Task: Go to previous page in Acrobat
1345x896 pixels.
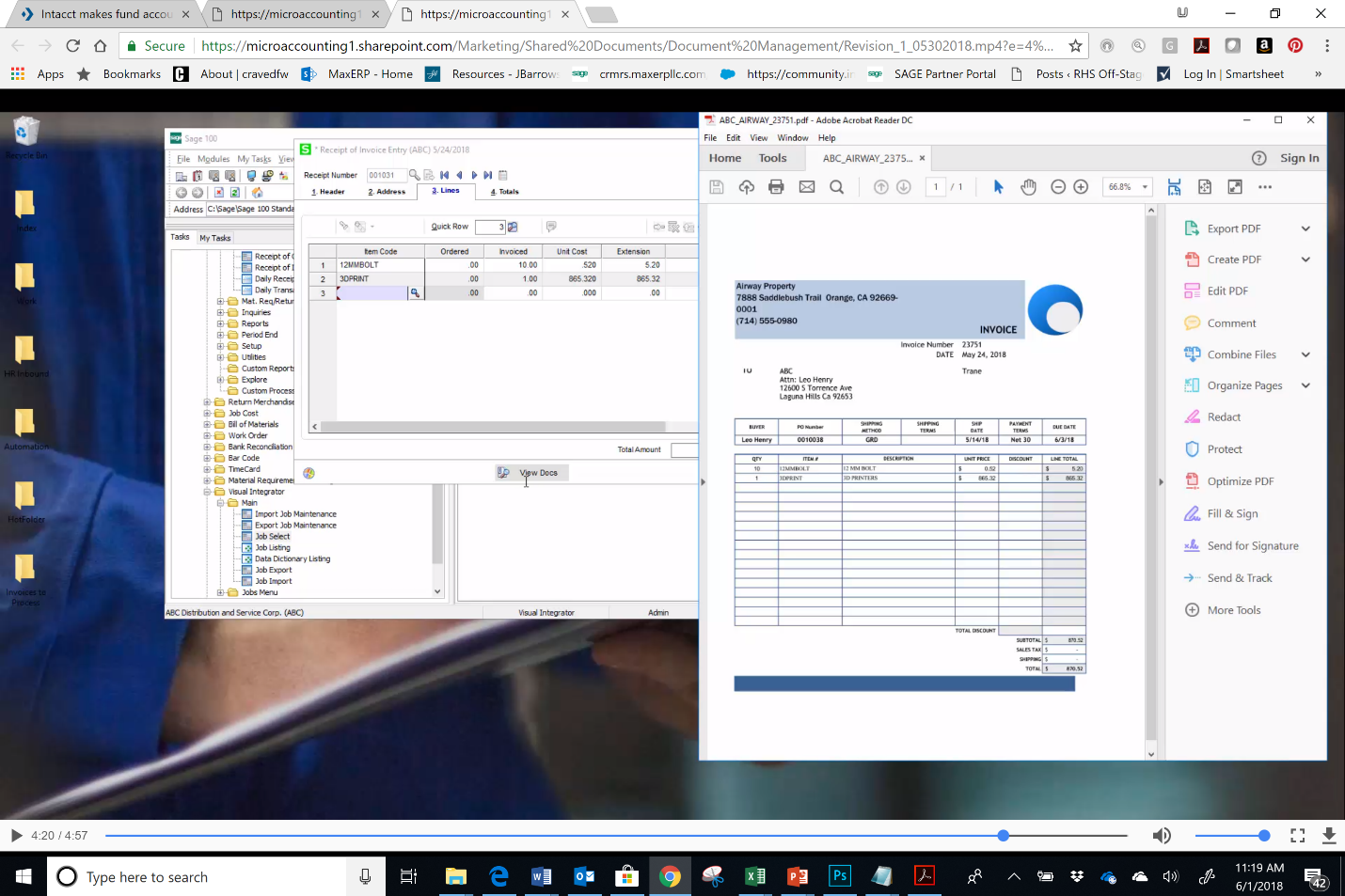Action: 881,187
